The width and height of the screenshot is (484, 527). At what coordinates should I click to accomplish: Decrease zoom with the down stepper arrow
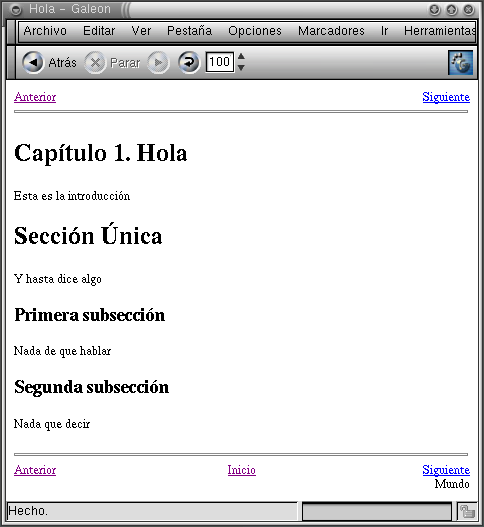241,68
